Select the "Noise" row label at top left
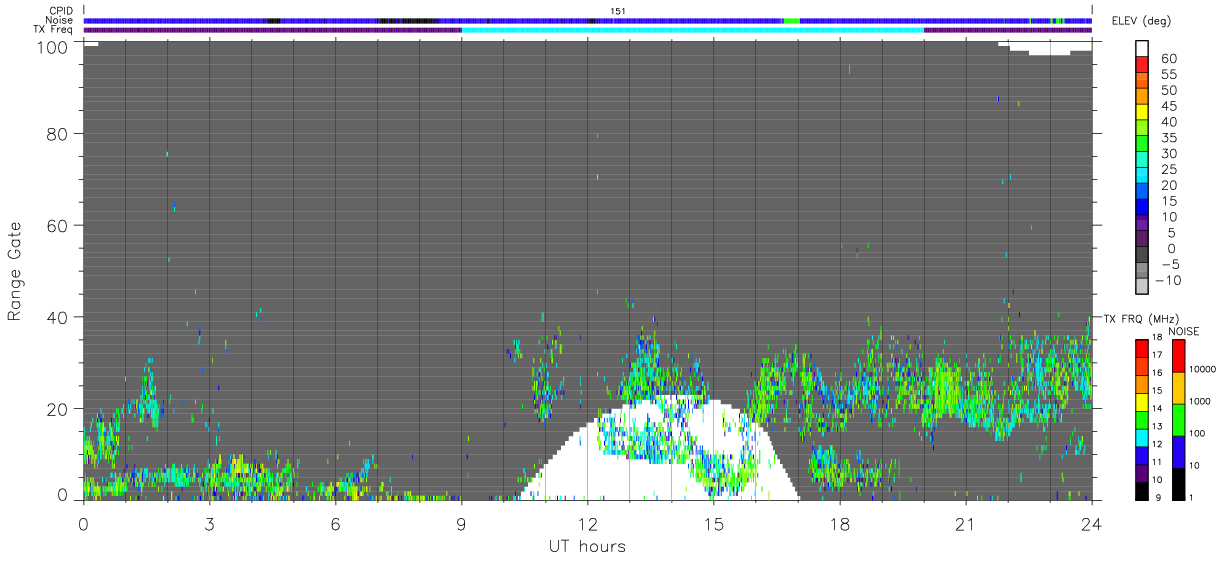Screen dimensions: 1228x567 point(58,20)
